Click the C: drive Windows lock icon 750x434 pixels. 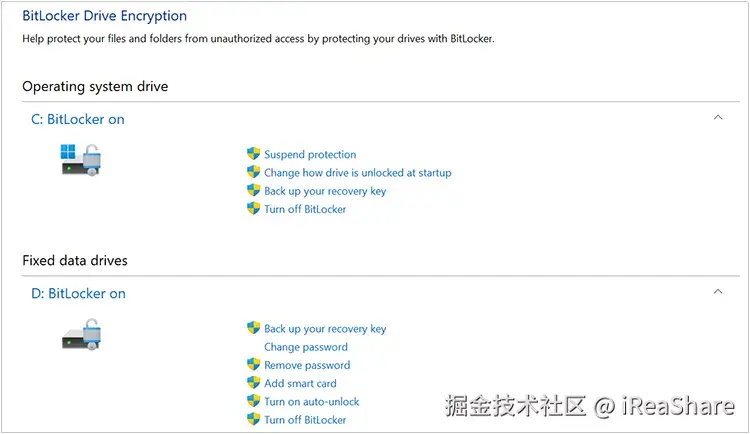82,160
